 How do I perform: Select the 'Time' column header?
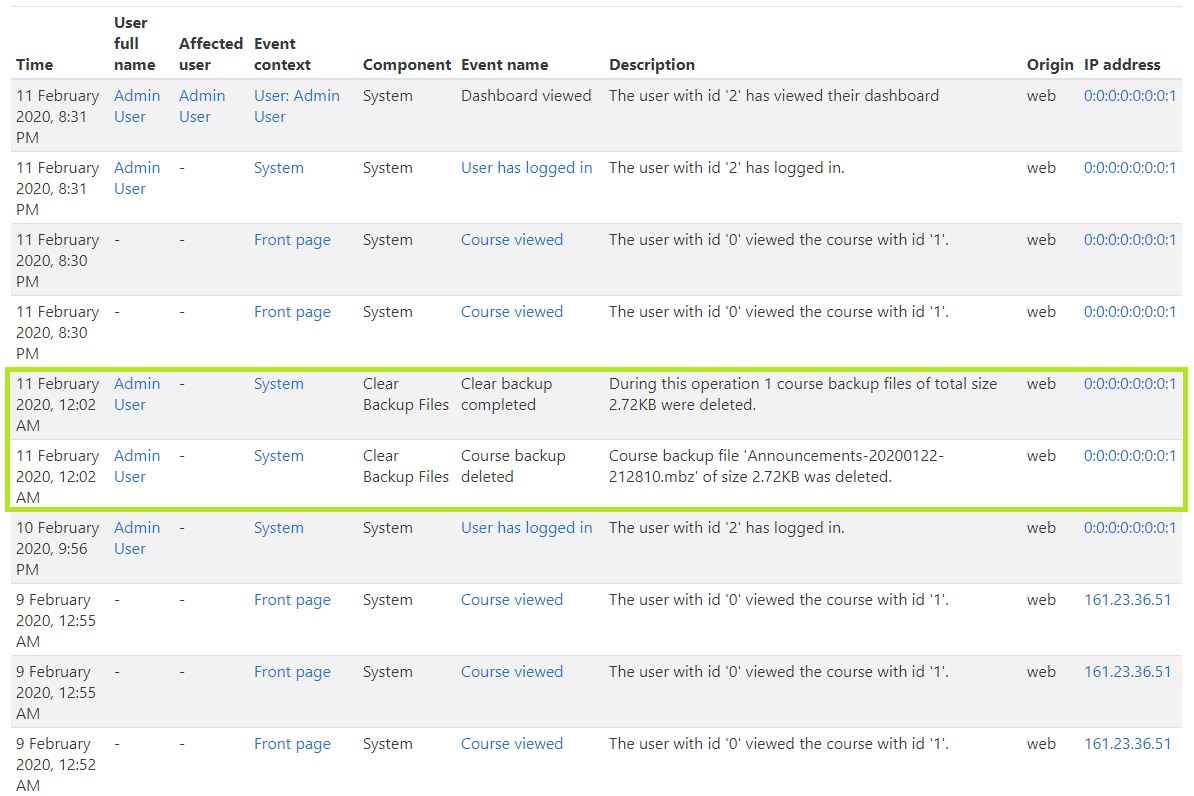(34, 65)
